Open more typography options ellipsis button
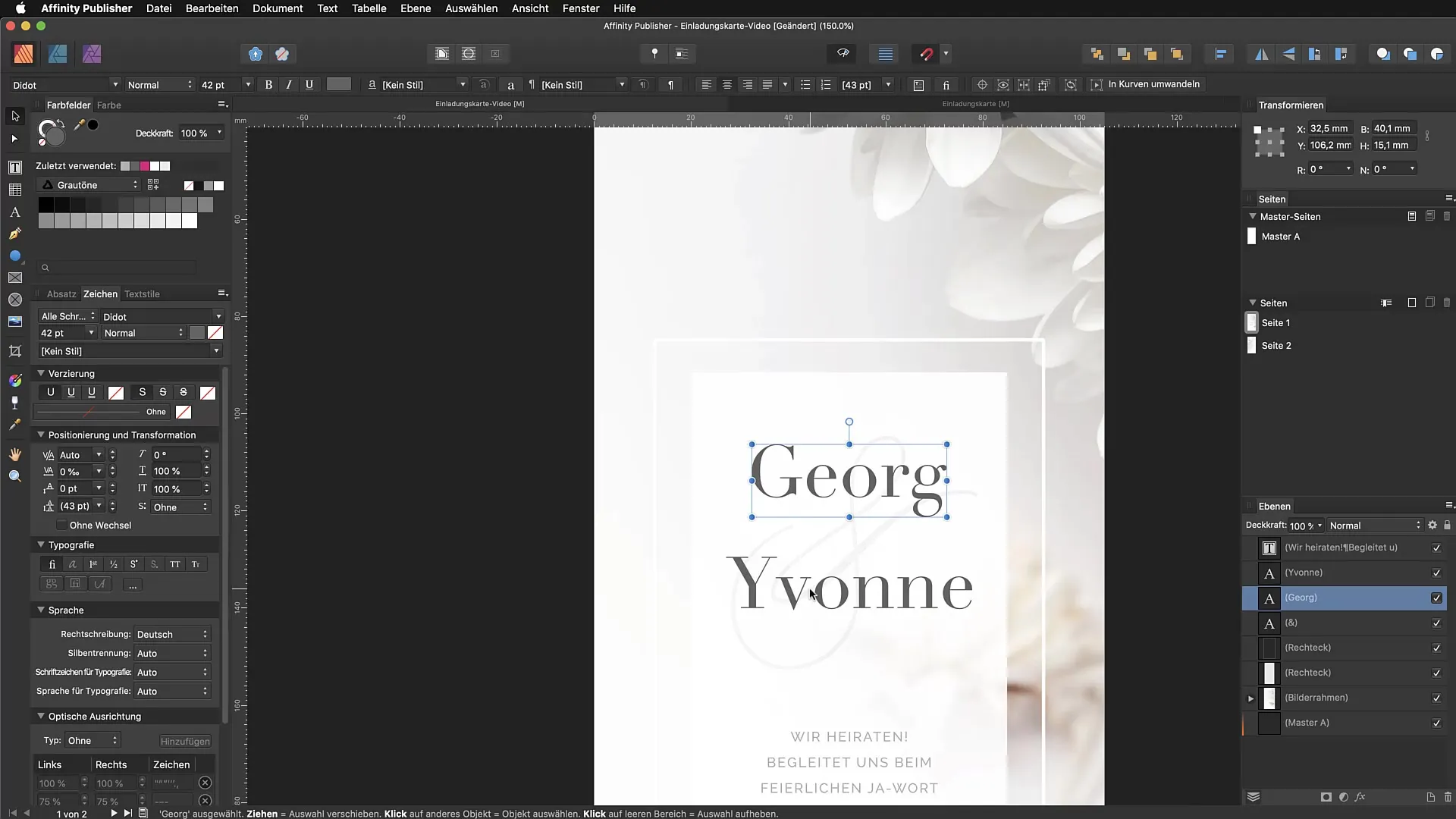Viewport: 1456px width, 819px height. (133, 585)
